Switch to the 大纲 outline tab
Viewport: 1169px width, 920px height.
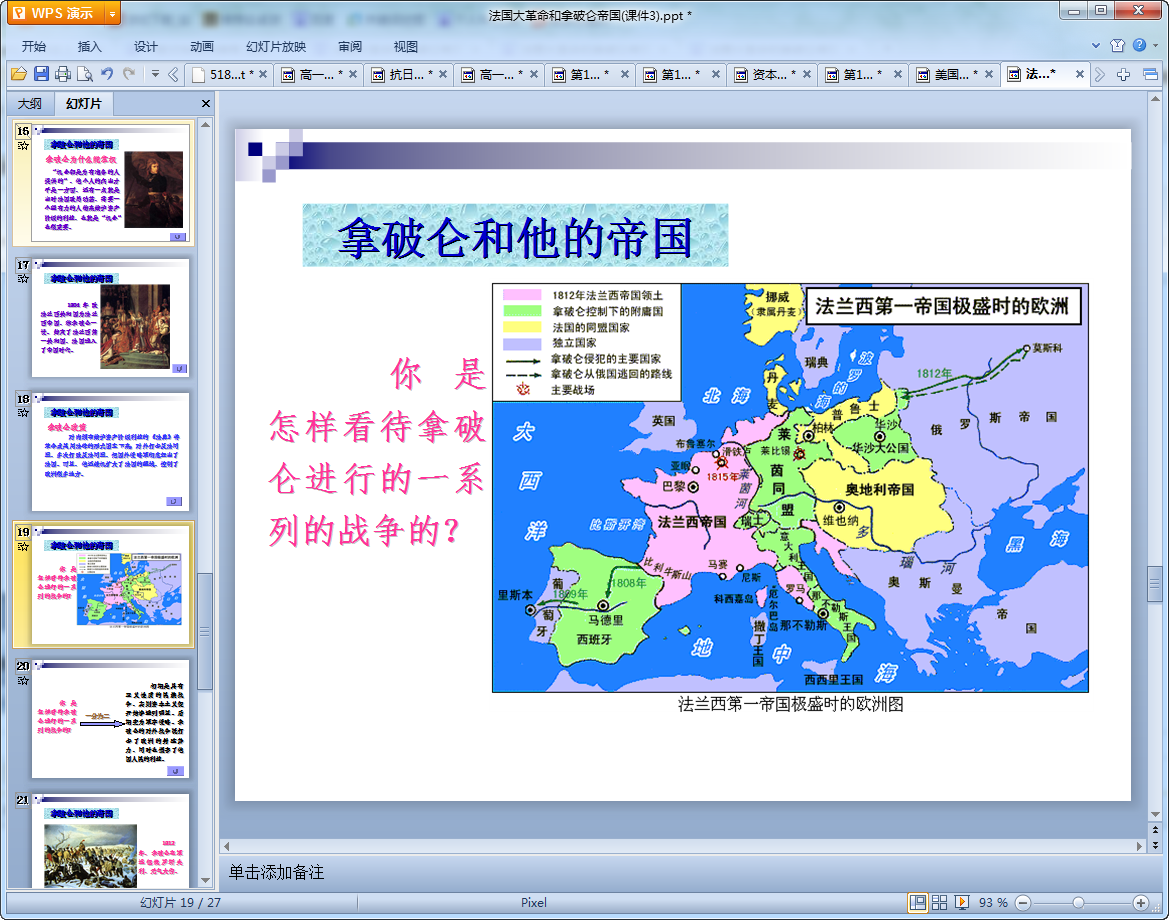click(30, 103)
